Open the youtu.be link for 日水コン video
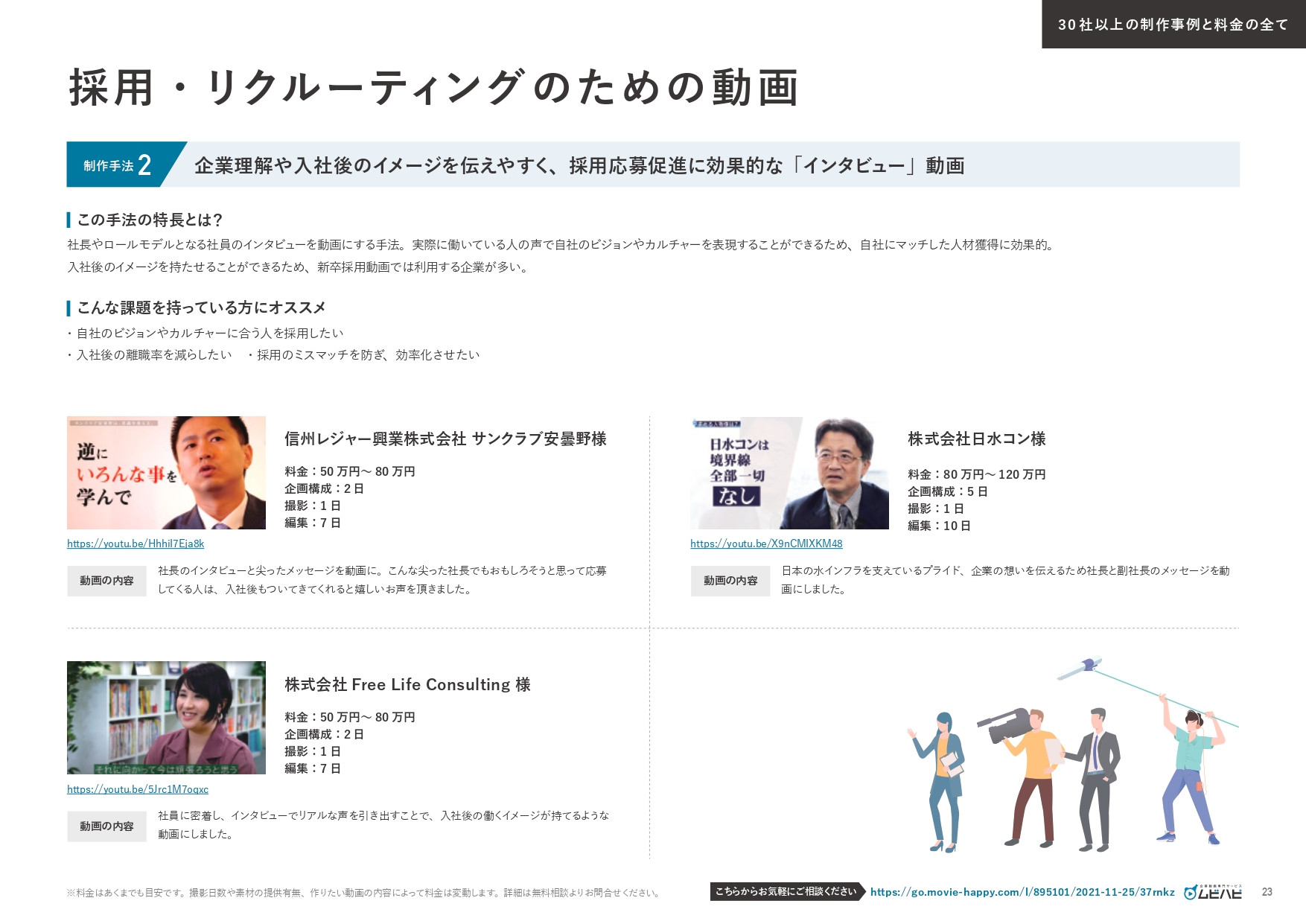 click(765, 544)
